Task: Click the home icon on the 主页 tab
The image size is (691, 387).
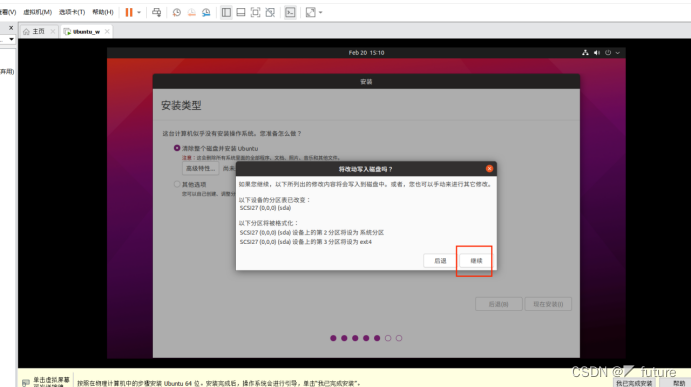Action: (x=26, y=32)
